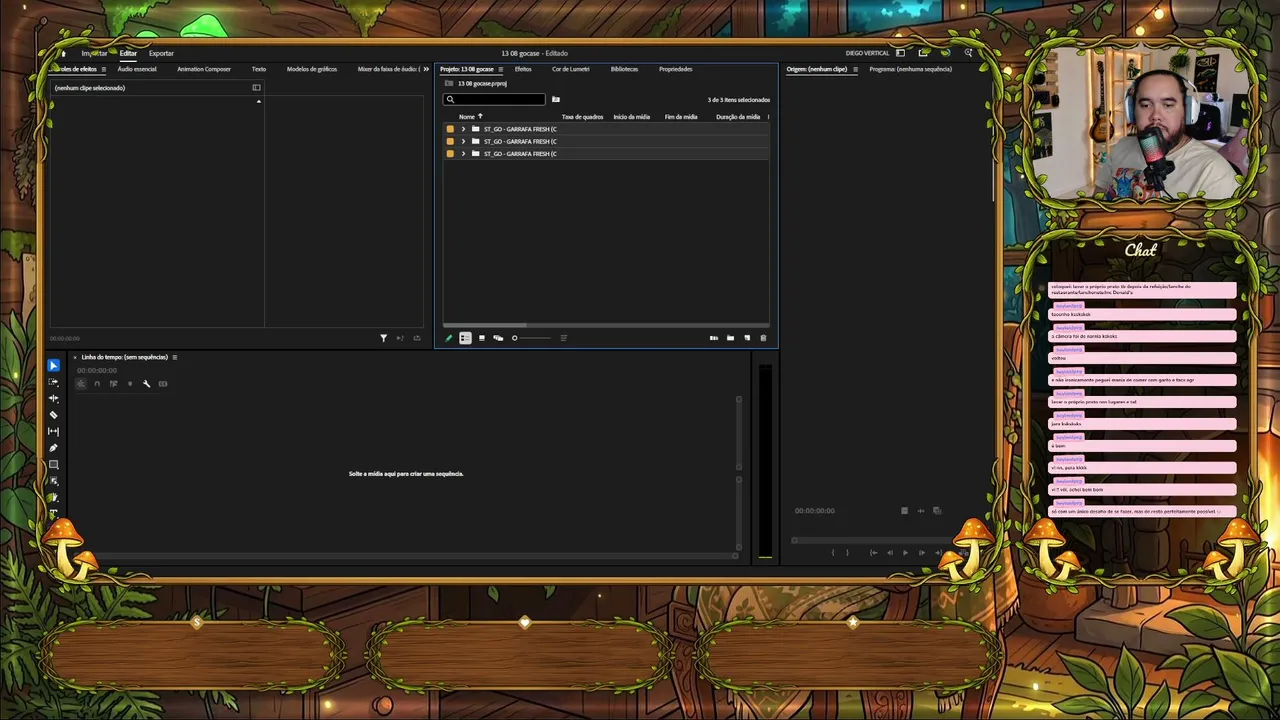
Task: Expand the third ST_GO - GARRAFA FRESH bin
Action: coord(463,153)
